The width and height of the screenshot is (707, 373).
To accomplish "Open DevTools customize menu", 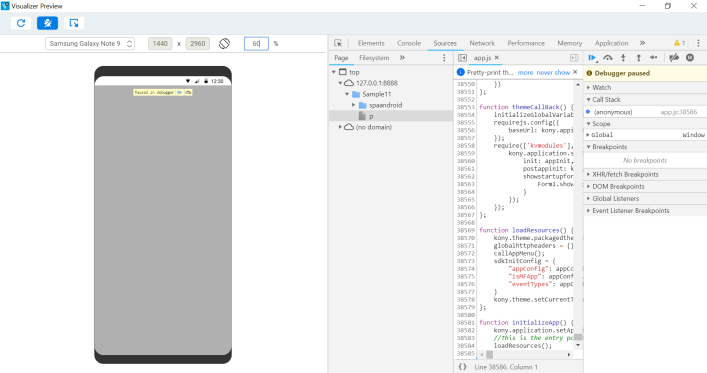I will 698,43.
